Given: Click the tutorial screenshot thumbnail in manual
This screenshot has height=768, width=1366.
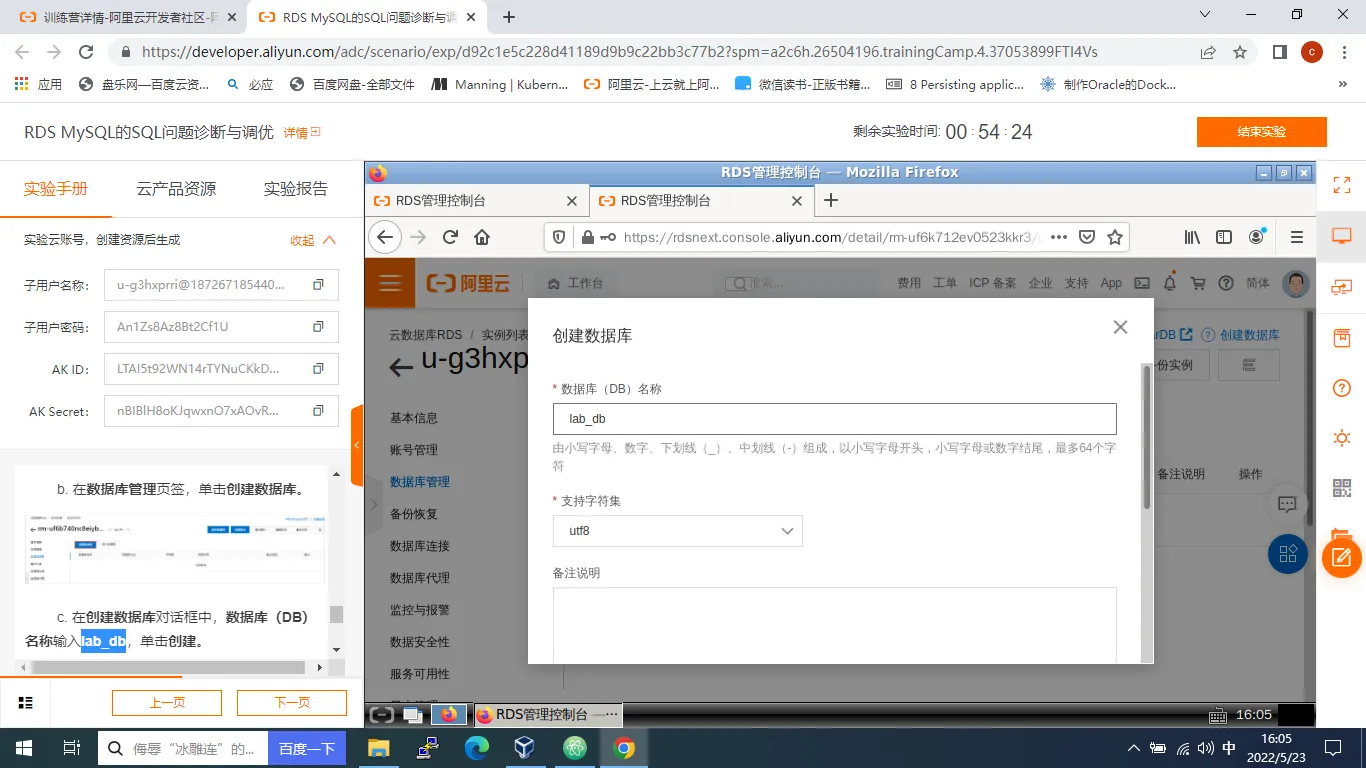Looking at the screenshot, I should pyautogui.click(x=176, y=548).
